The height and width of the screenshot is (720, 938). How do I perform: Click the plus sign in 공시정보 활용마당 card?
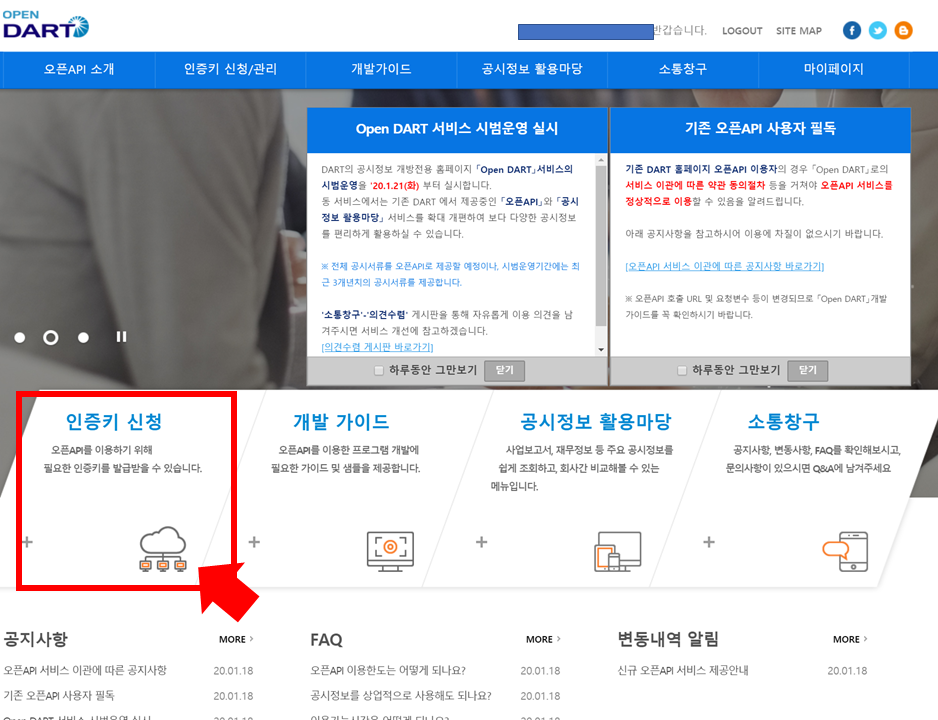482,542
